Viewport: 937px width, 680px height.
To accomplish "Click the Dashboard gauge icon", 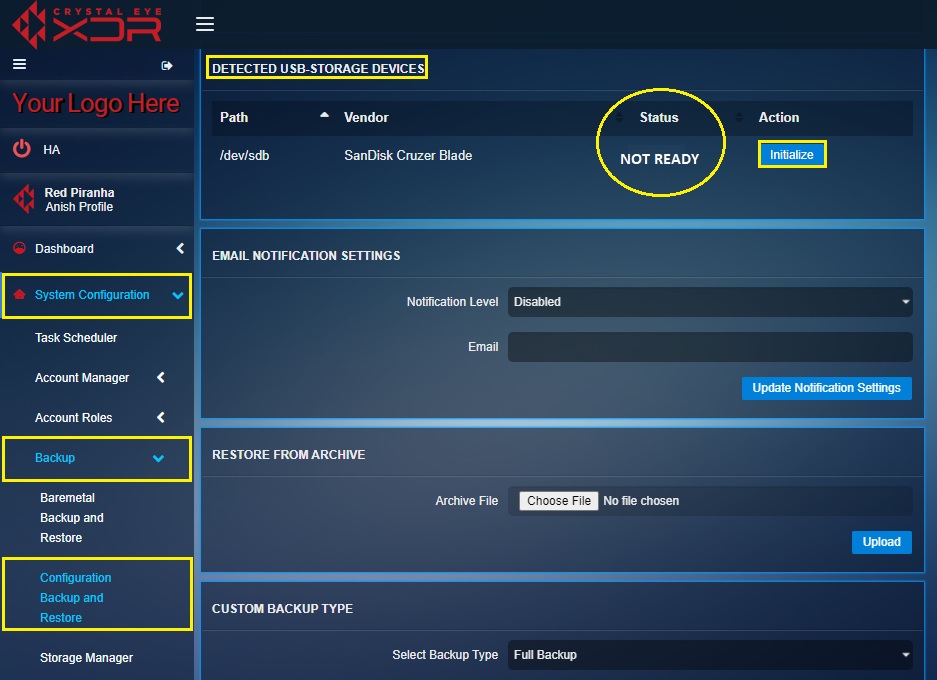I will (20, 248).
